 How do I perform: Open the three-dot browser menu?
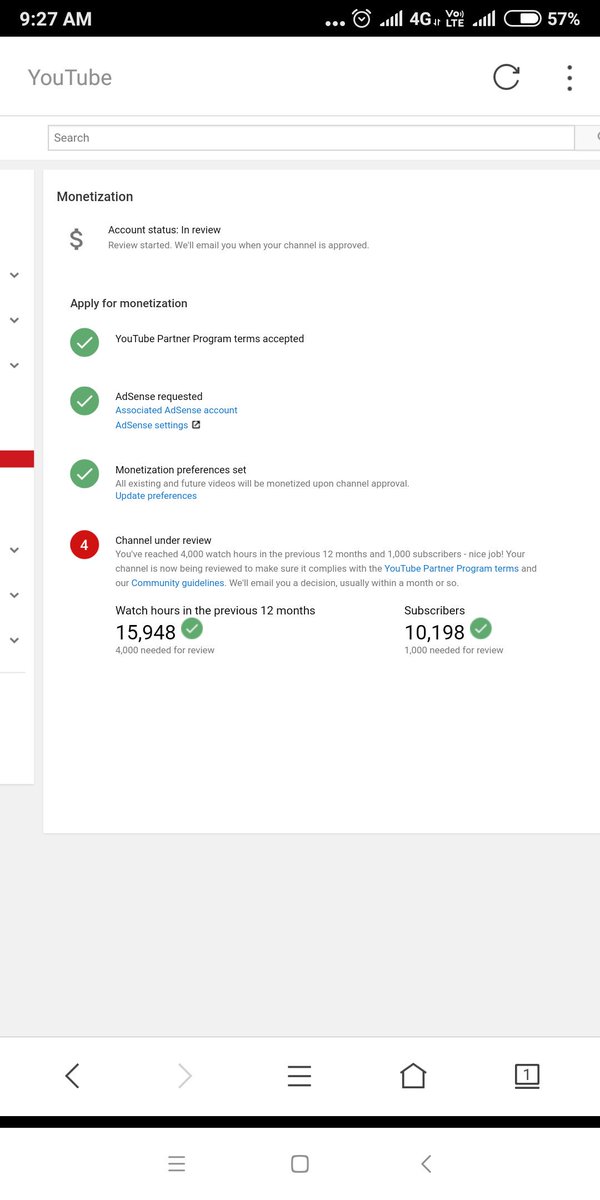(569, 78)
